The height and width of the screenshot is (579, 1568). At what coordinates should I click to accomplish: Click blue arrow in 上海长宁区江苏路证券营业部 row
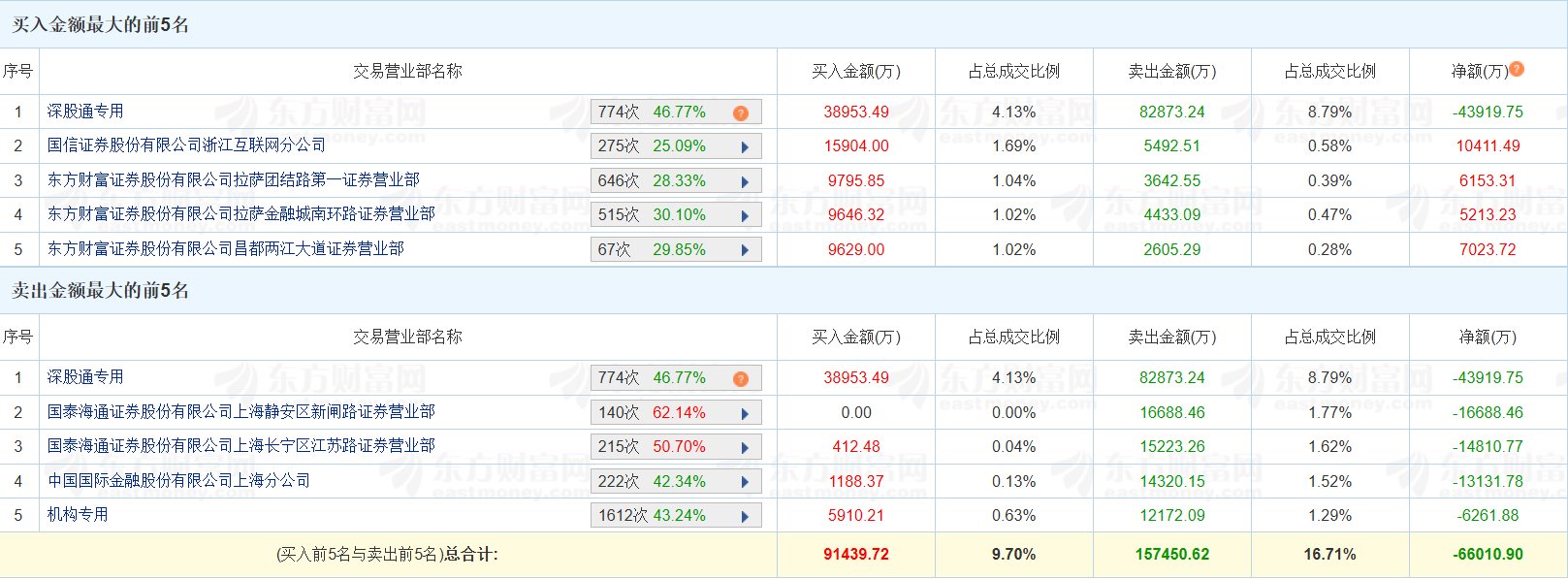(x=745, y=447)
